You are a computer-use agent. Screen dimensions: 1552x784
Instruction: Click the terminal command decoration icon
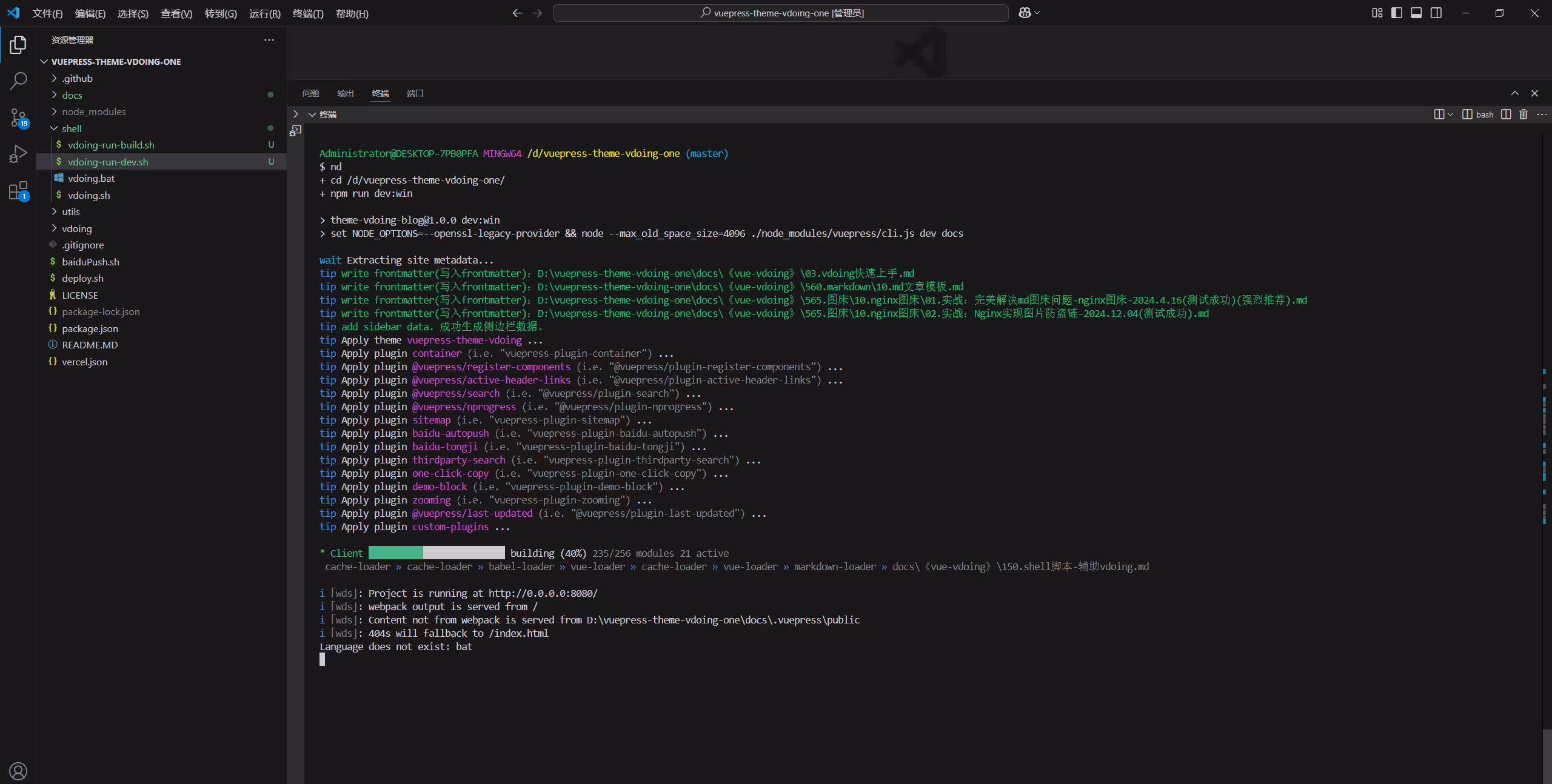click(x=296, y=130)
